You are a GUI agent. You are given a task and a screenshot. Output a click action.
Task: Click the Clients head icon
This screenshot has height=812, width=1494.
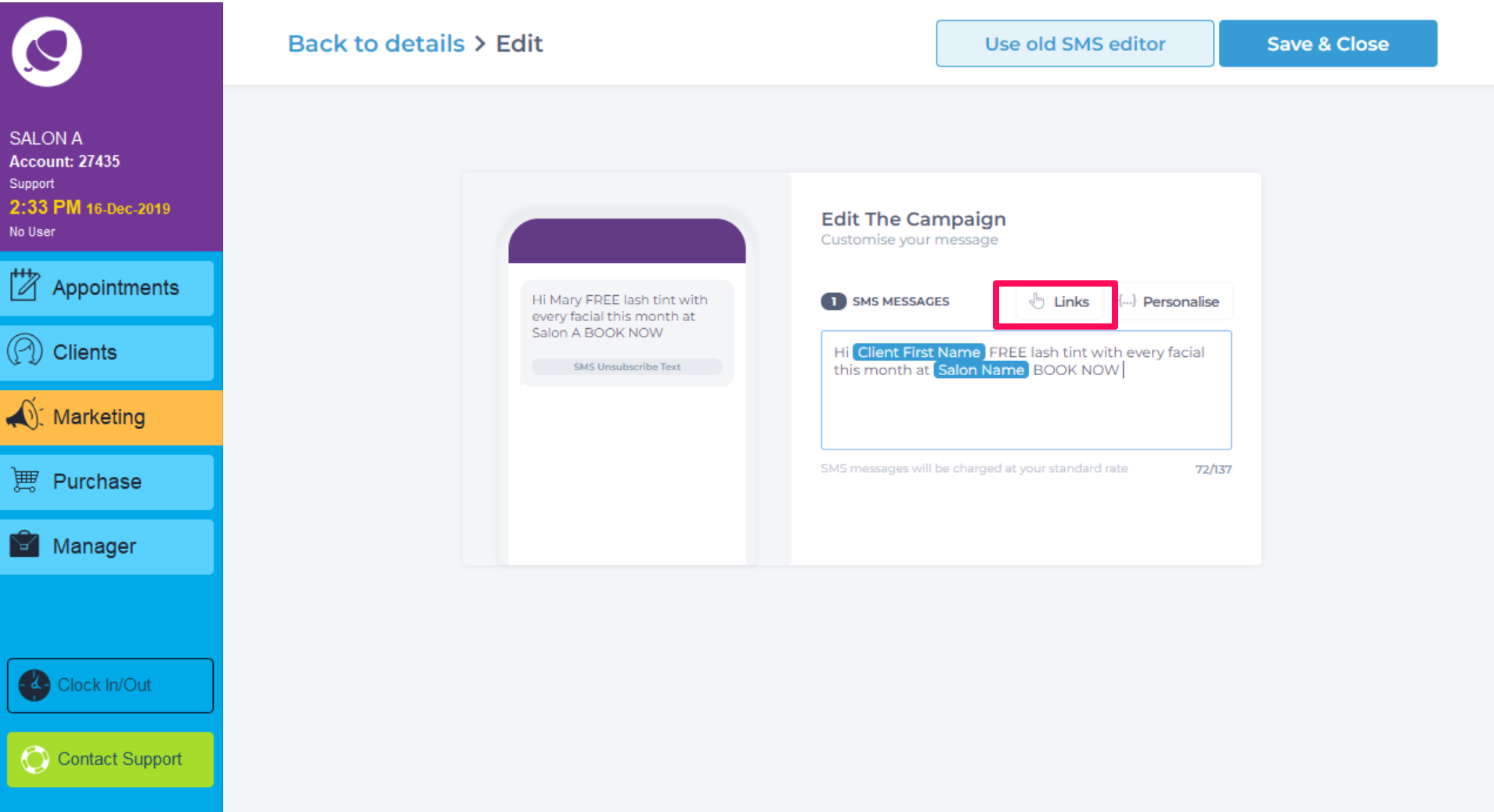(x=24, y=350)
